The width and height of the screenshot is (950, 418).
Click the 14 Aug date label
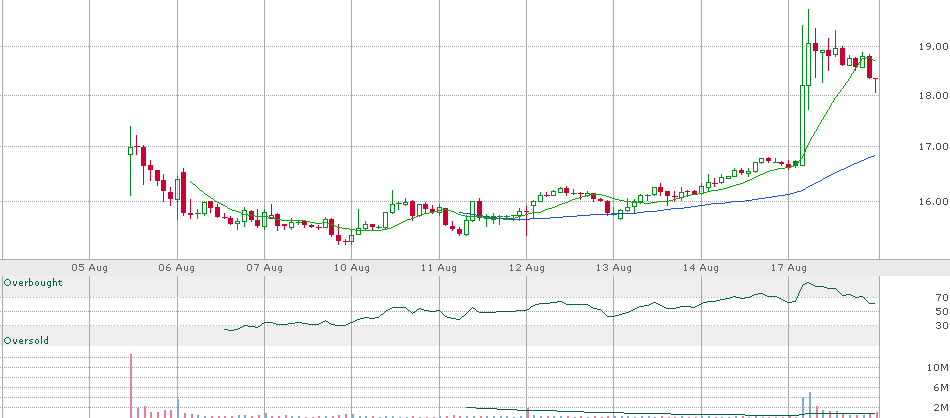click(x=701, y=267)
